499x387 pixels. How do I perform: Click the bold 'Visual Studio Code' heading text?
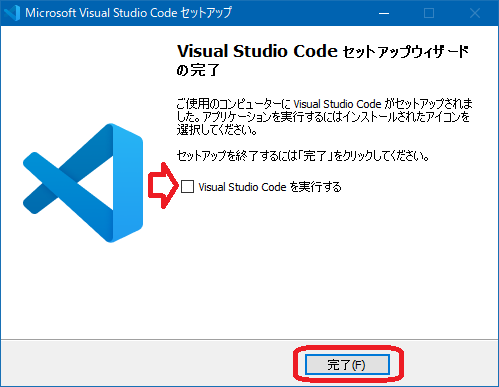pyautogui.click(x=257, y=51)
